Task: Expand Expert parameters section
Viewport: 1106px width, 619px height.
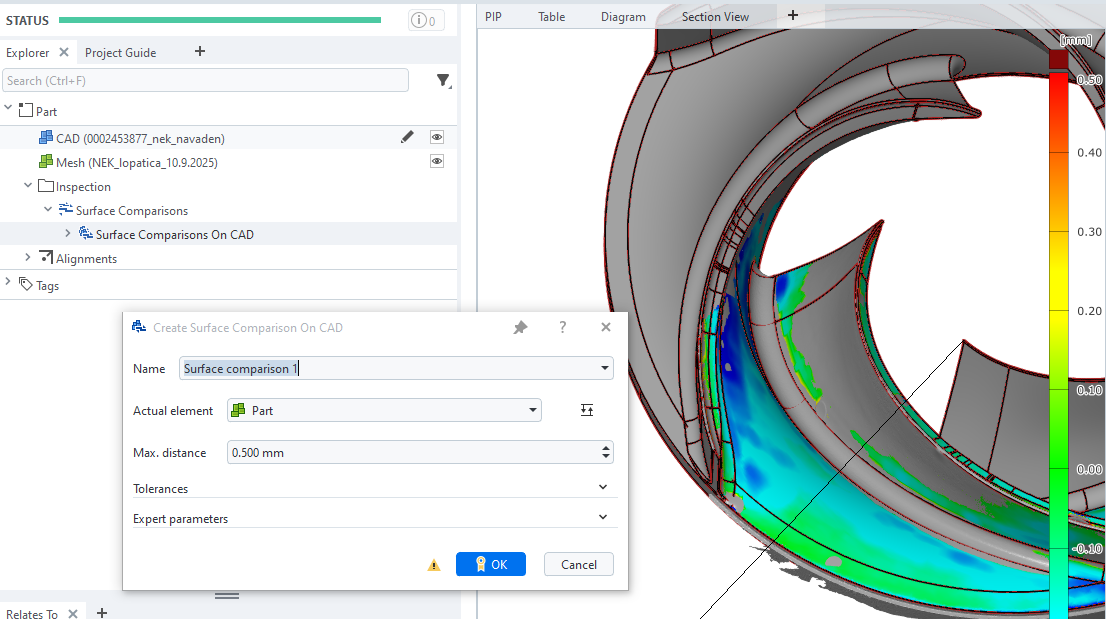Action: coord(602,518)
